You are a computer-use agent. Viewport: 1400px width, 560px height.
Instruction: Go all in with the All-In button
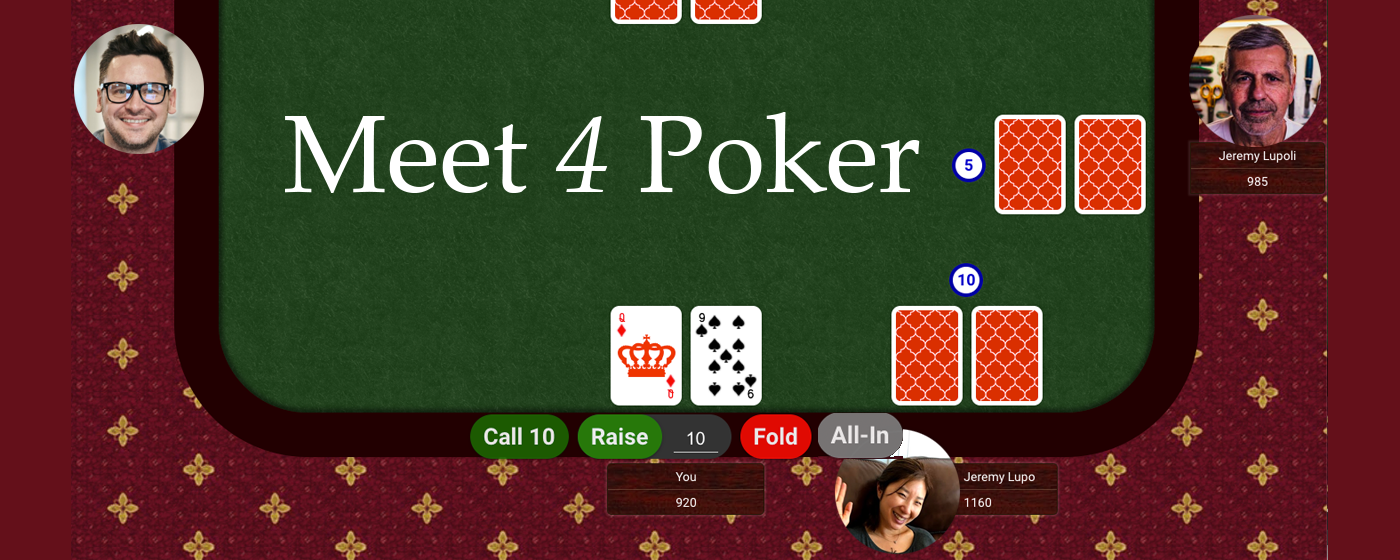pyautogui.click(x=860, y=435)
